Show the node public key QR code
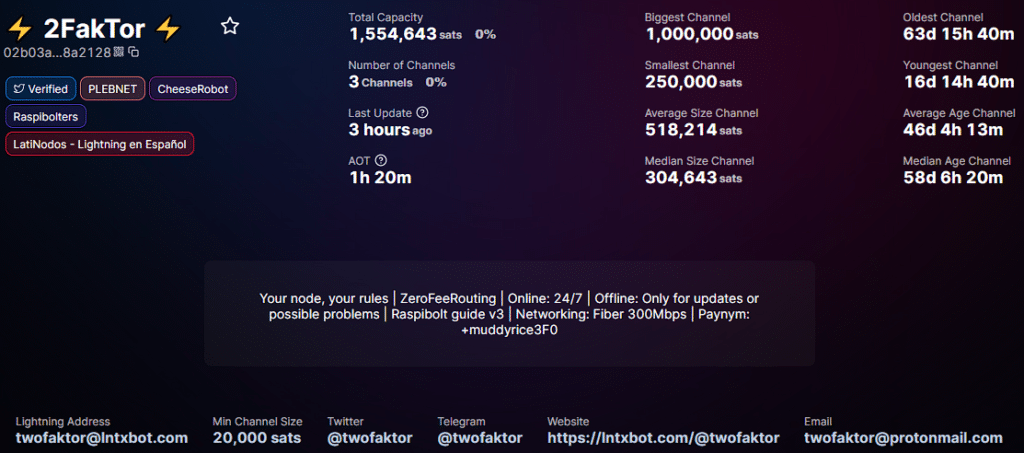 (x=119, y=51)
